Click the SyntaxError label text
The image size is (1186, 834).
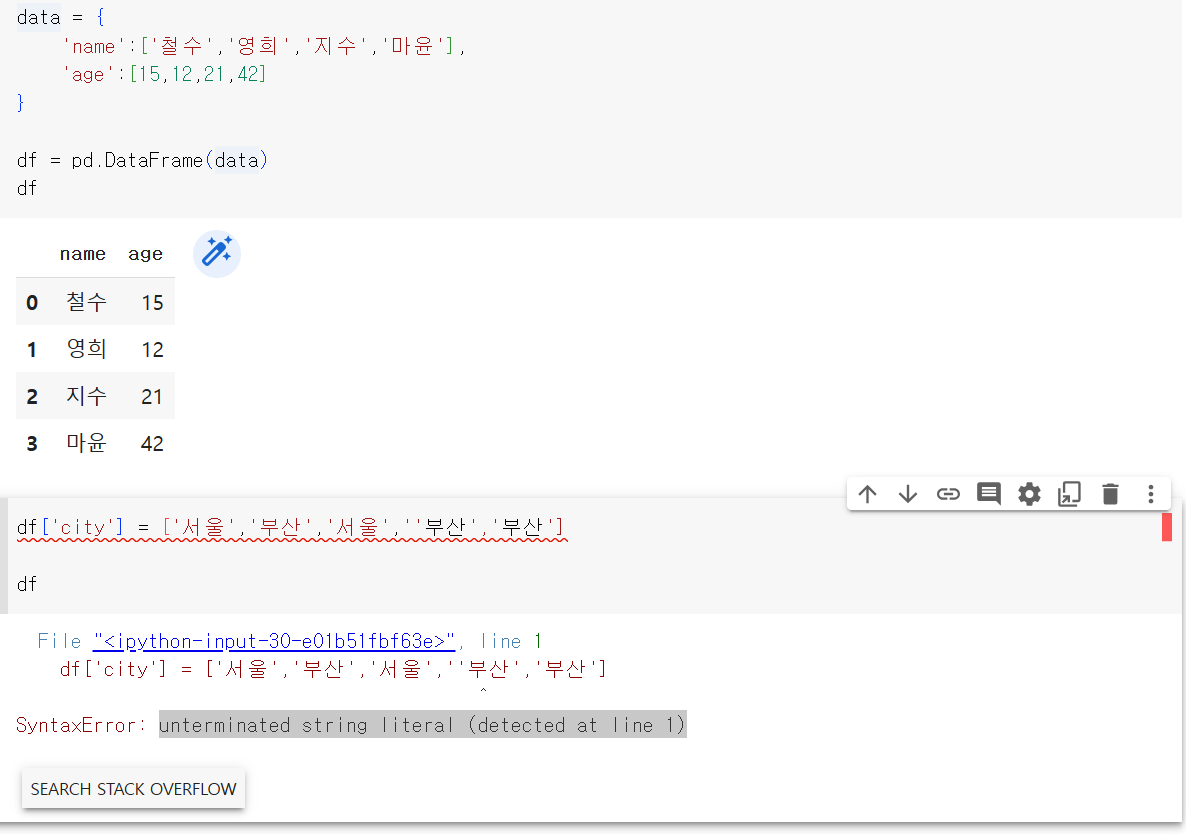(x=80, y=726)
